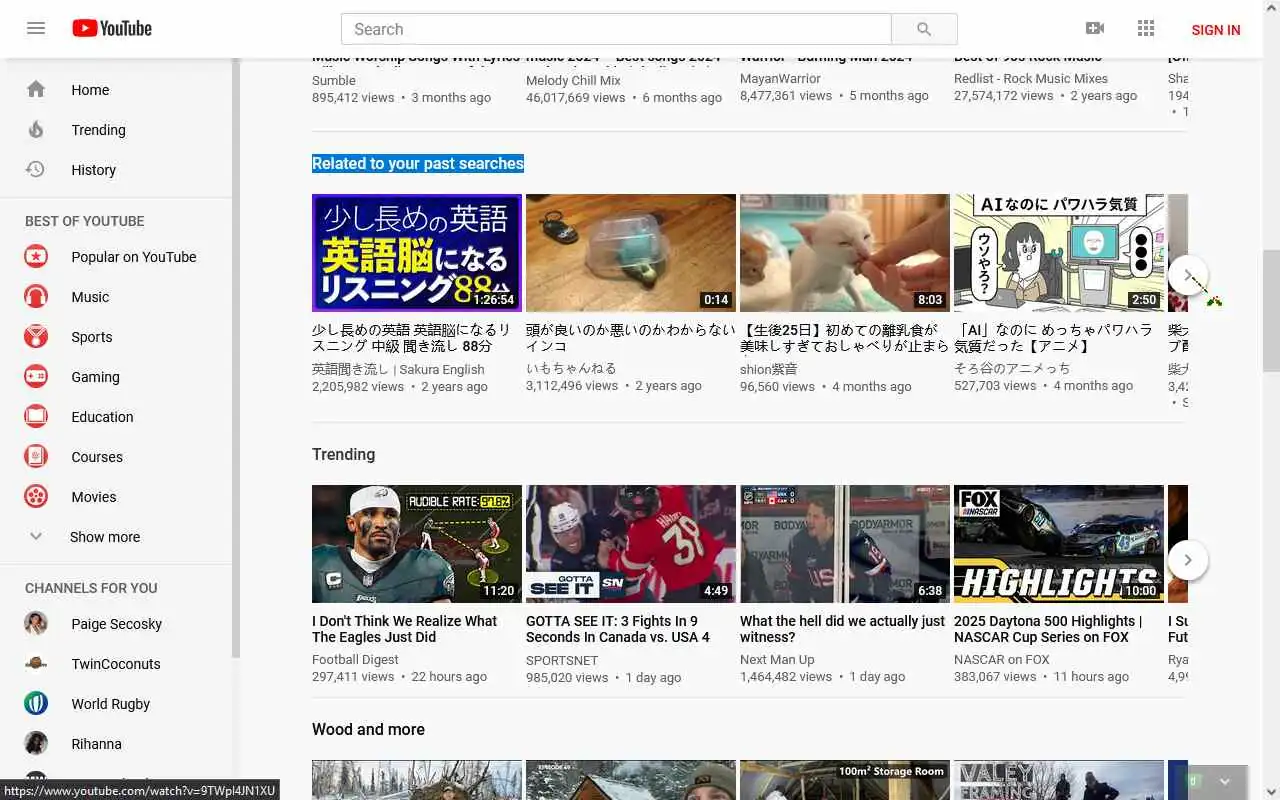Open the Next Man Up channel link
The width and height of the screenshot is (1280, 800).
[x=777, y=660]
